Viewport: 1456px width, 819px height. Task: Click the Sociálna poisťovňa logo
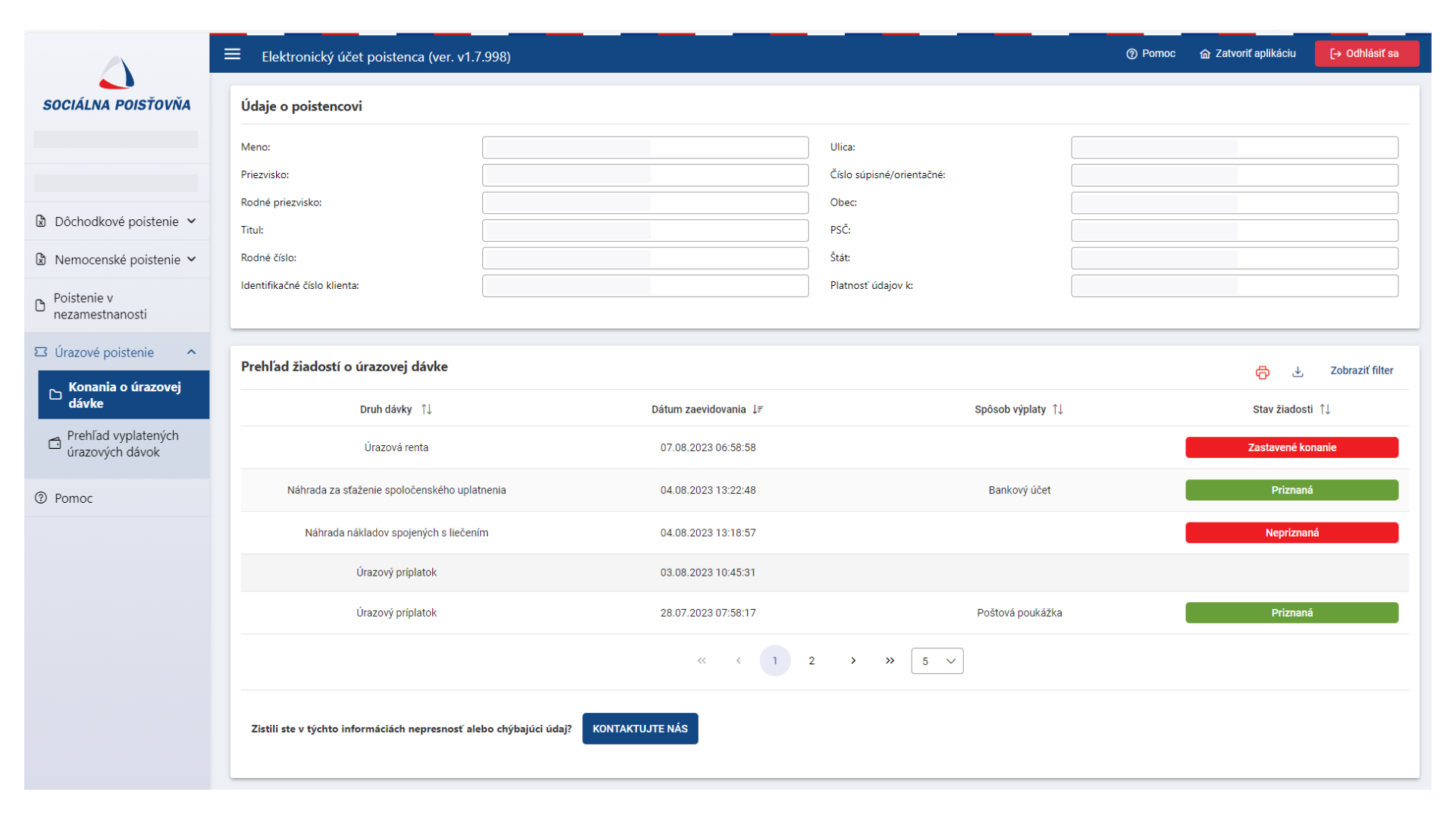[117, 84]
